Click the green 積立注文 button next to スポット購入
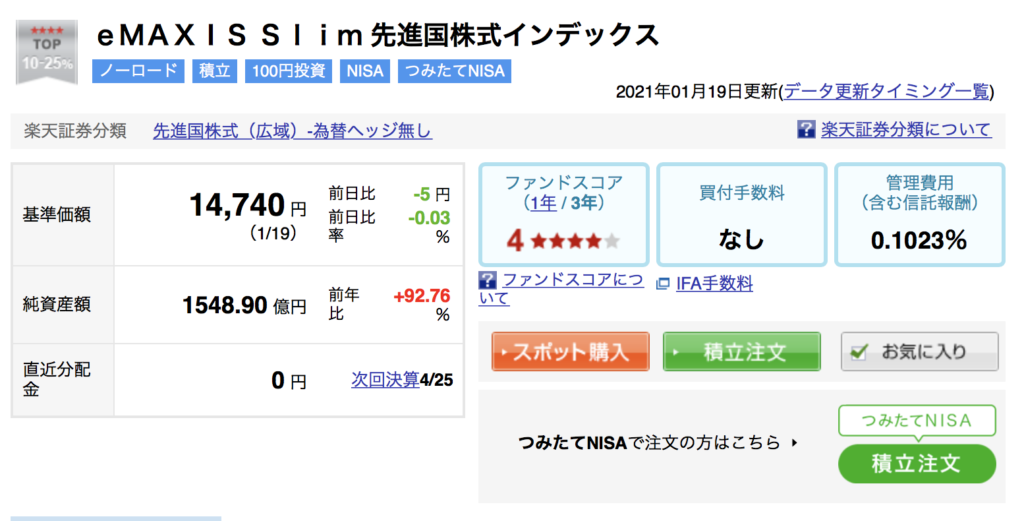The width and height of the screenshot is (1024, 521). (741, 352)
